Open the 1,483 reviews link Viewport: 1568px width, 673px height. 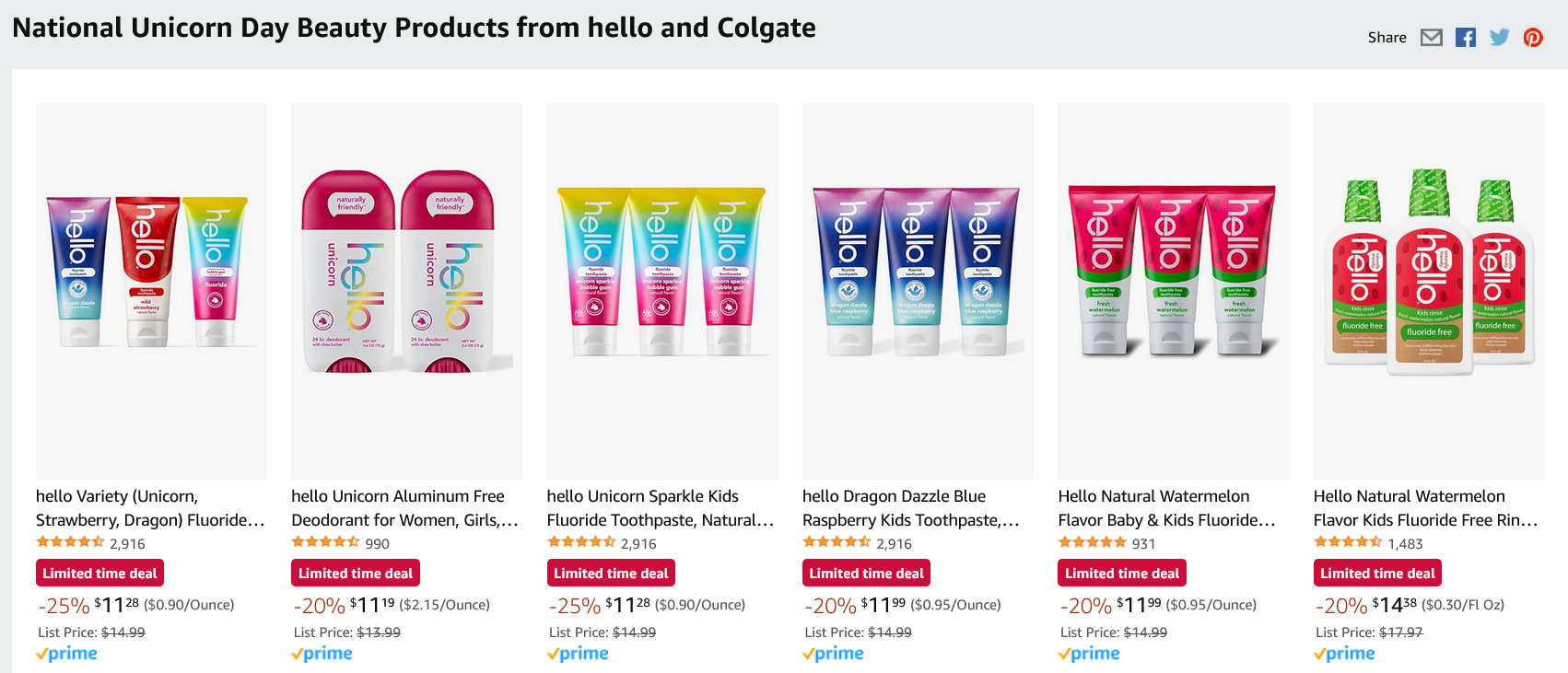click(x=1405, y=544)
